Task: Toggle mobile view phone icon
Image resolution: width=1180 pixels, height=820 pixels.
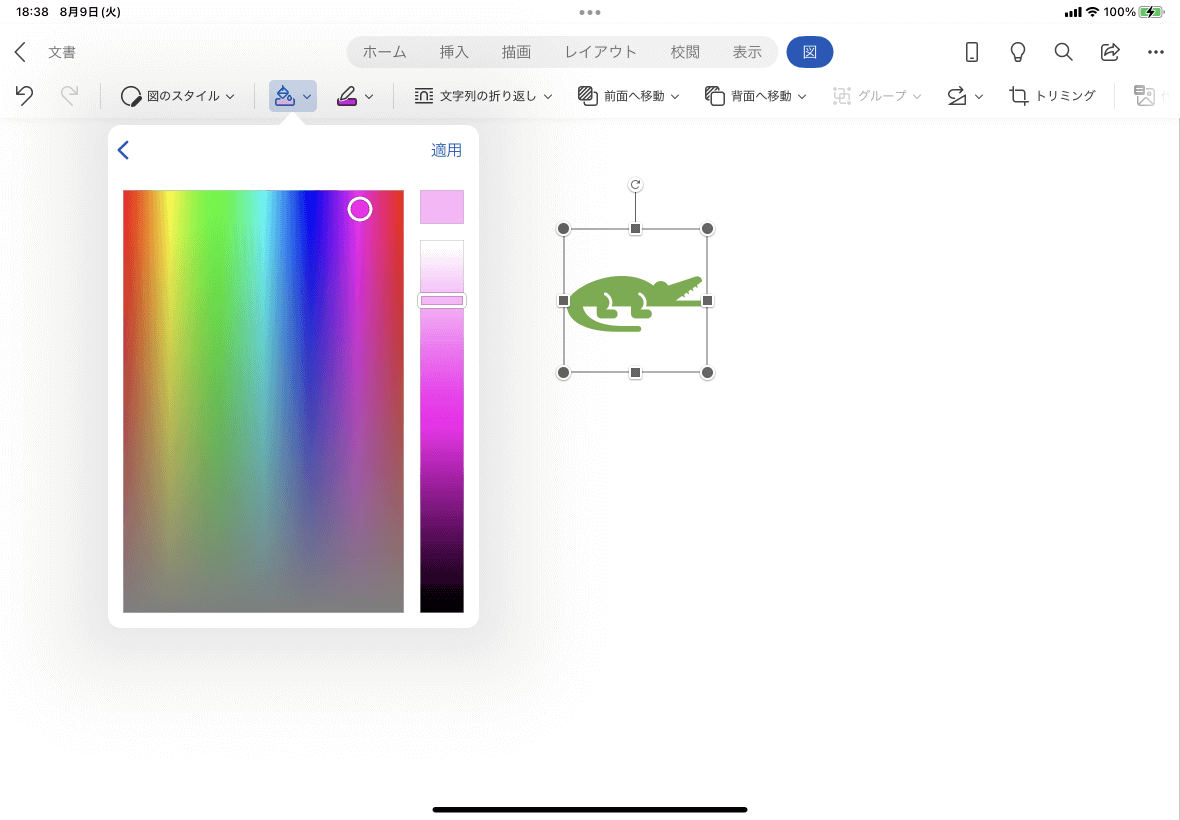Action: [x=972, y=52]
